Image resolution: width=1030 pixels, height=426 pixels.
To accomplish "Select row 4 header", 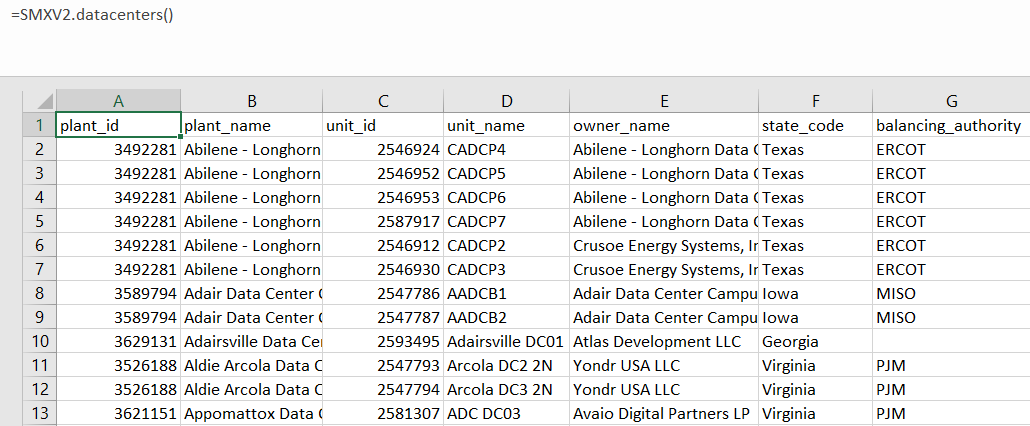I will pyautogui.click(x=39, y=198).
